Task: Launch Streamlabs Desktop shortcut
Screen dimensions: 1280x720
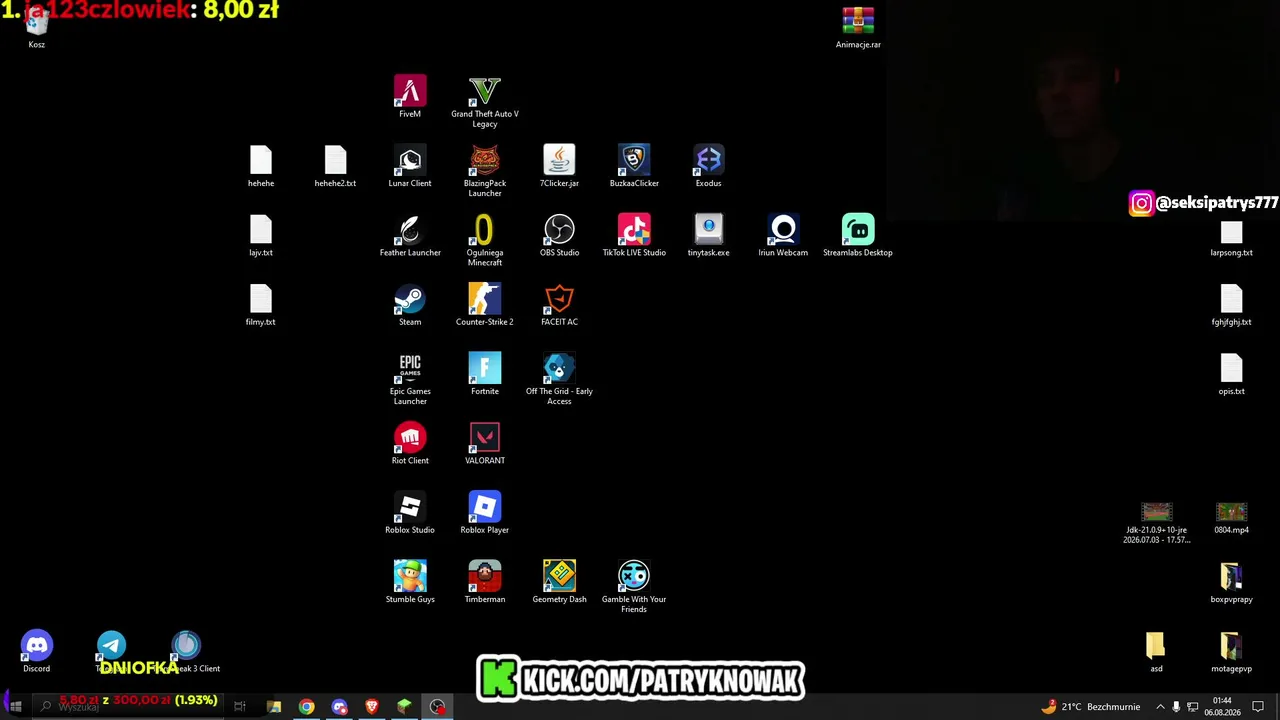Action: click(858, 235)
